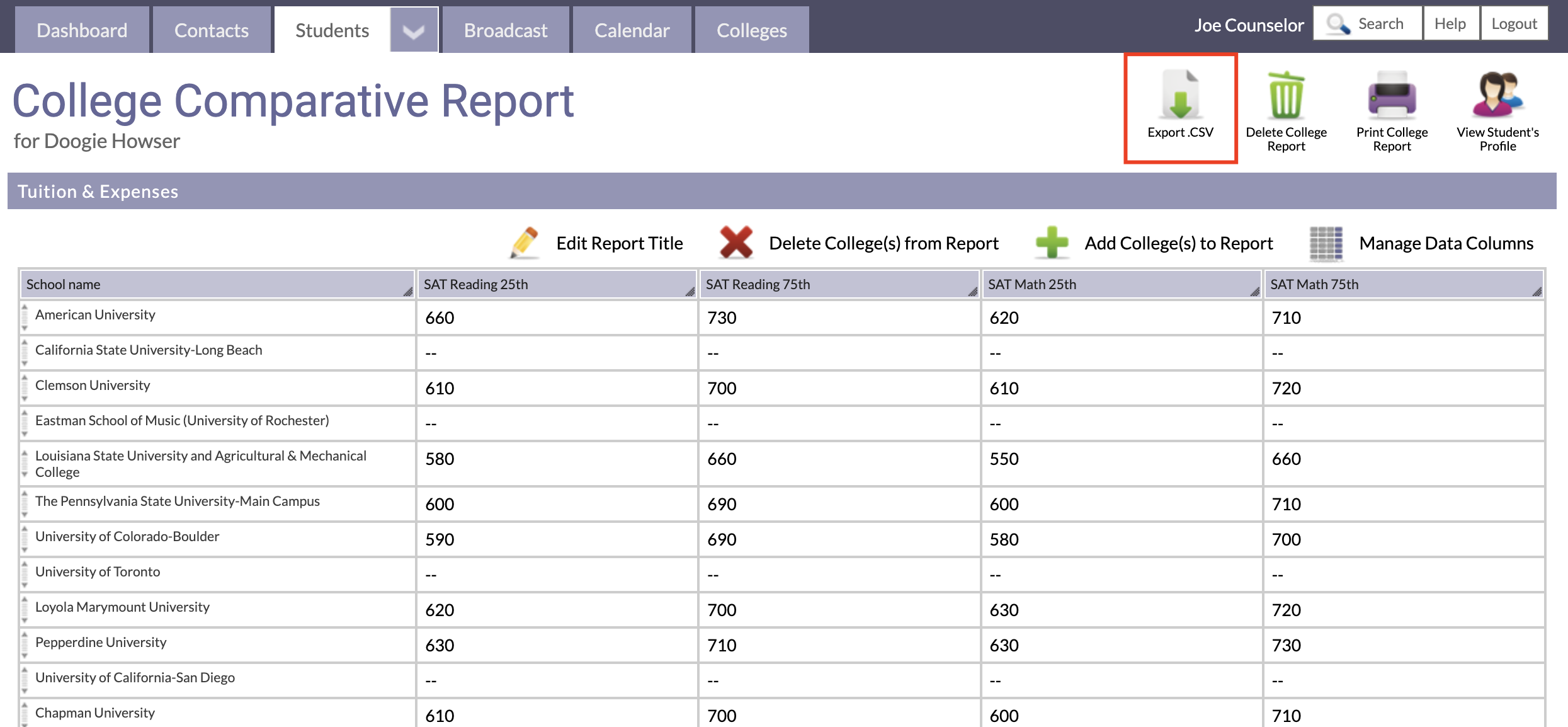
Task: Click the reorder handle for Eastman School of Music
Action: 25,423
